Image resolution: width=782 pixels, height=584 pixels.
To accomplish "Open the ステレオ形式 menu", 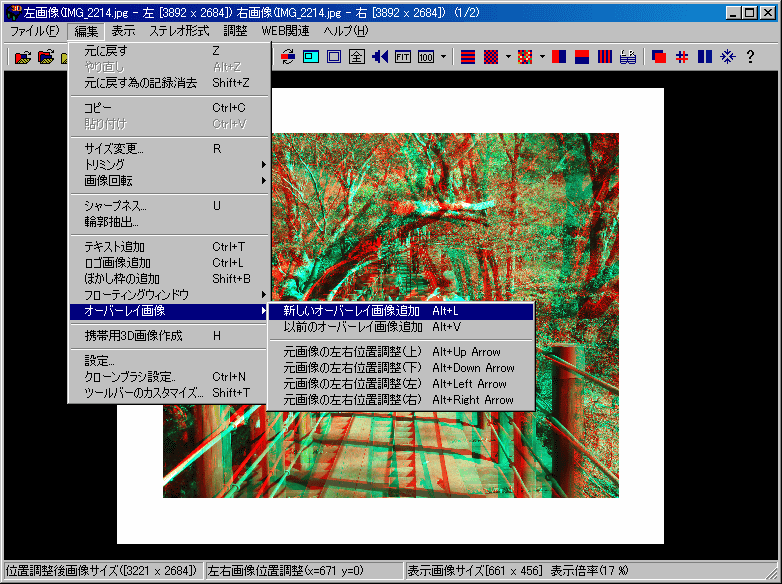I will pos(179,31).
